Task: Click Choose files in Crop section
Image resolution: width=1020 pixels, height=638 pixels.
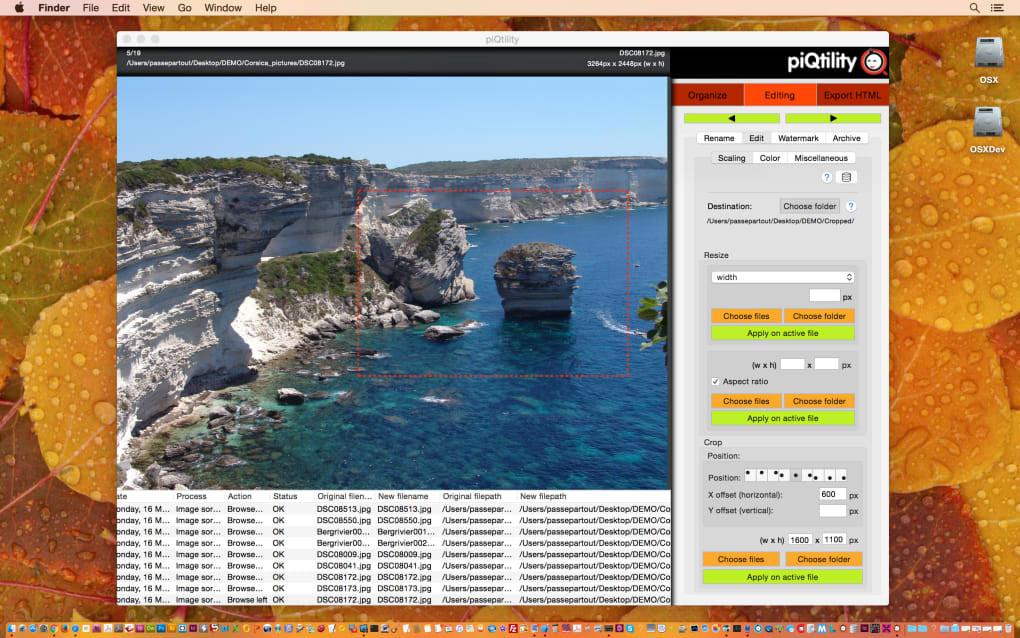Action: point(741,559)
